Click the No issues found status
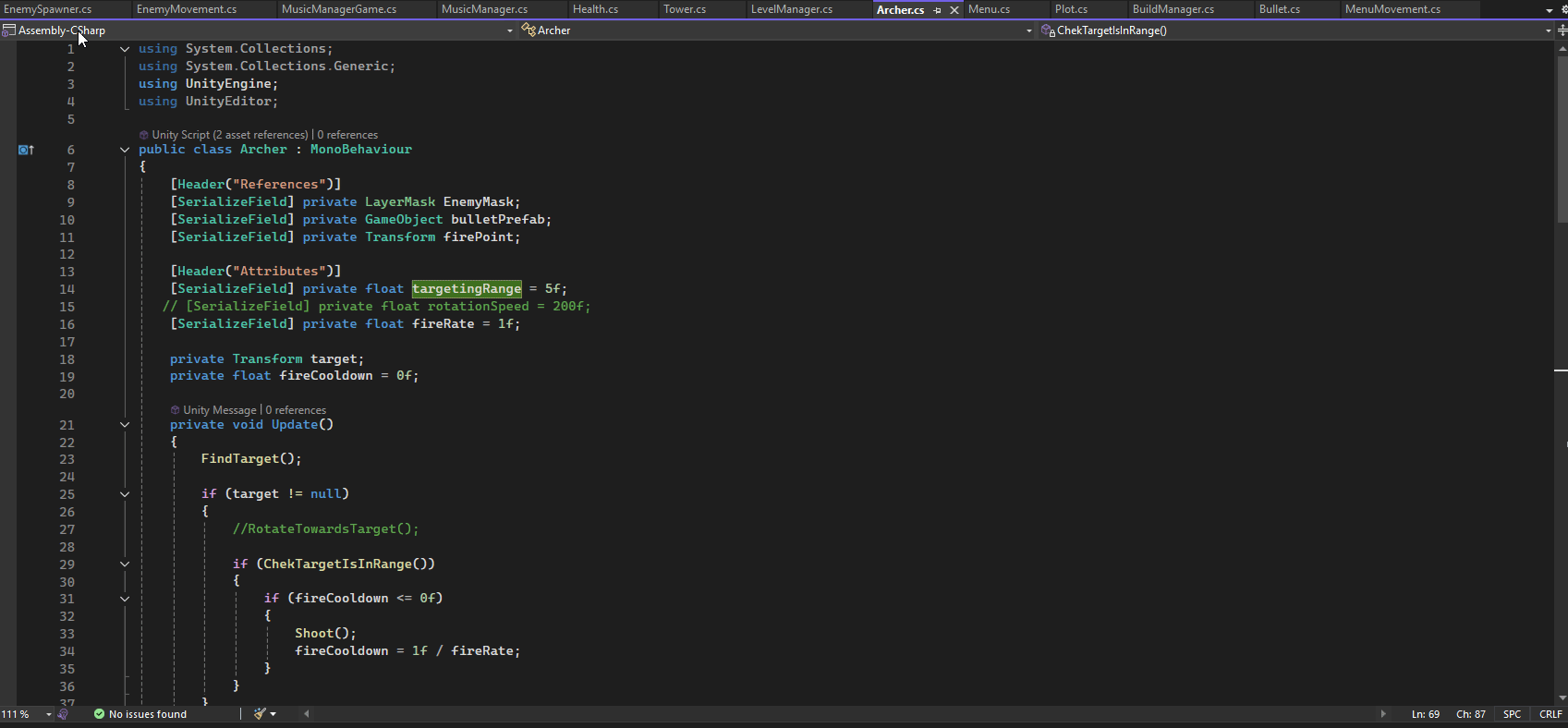The width and height of the screenshot is (1568, 728). pos(148,714)
